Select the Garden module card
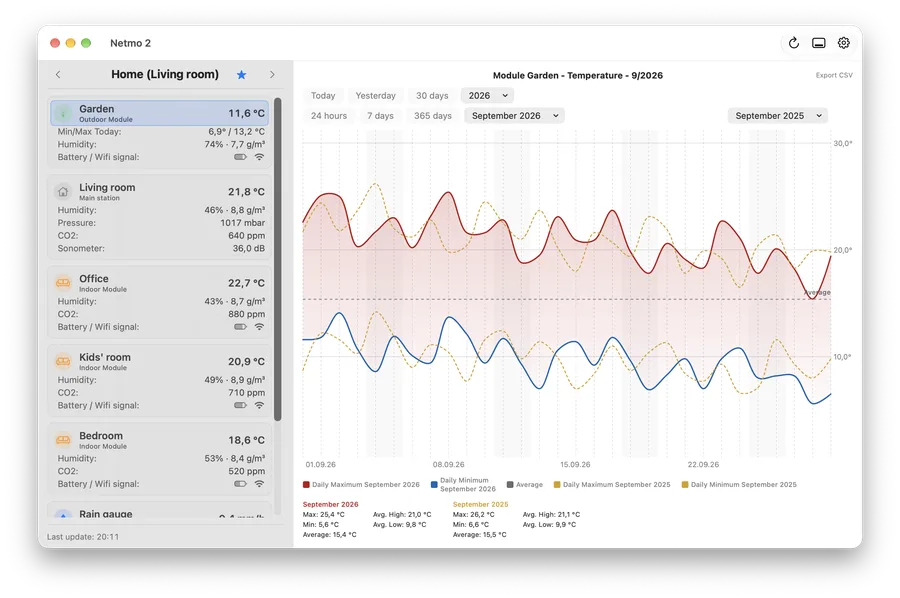 coord(160,113)
